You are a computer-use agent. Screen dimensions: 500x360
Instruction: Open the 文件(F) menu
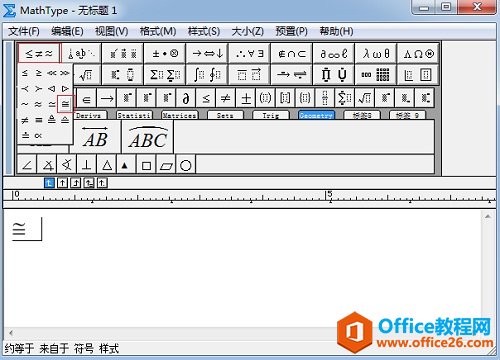pyautogui.click(x=24, y=31)
